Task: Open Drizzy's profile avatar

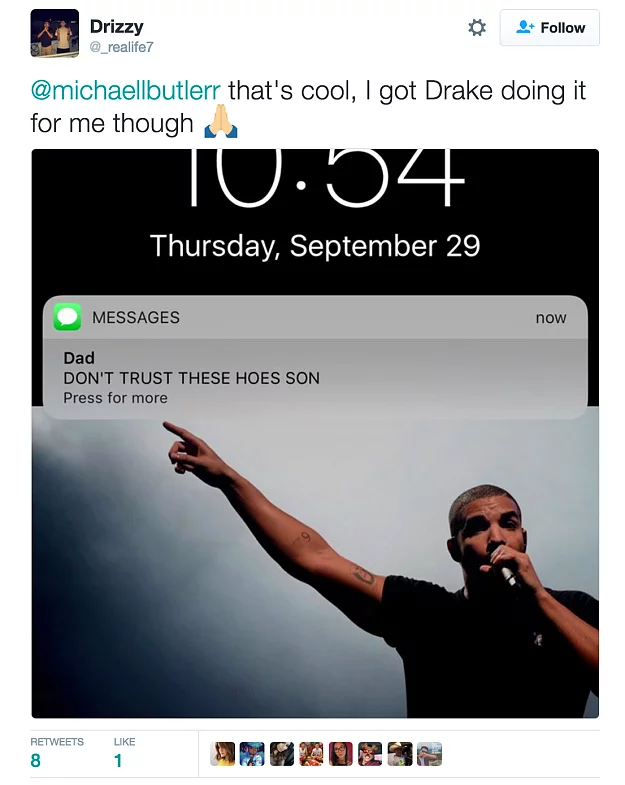Action: (55, 33)
